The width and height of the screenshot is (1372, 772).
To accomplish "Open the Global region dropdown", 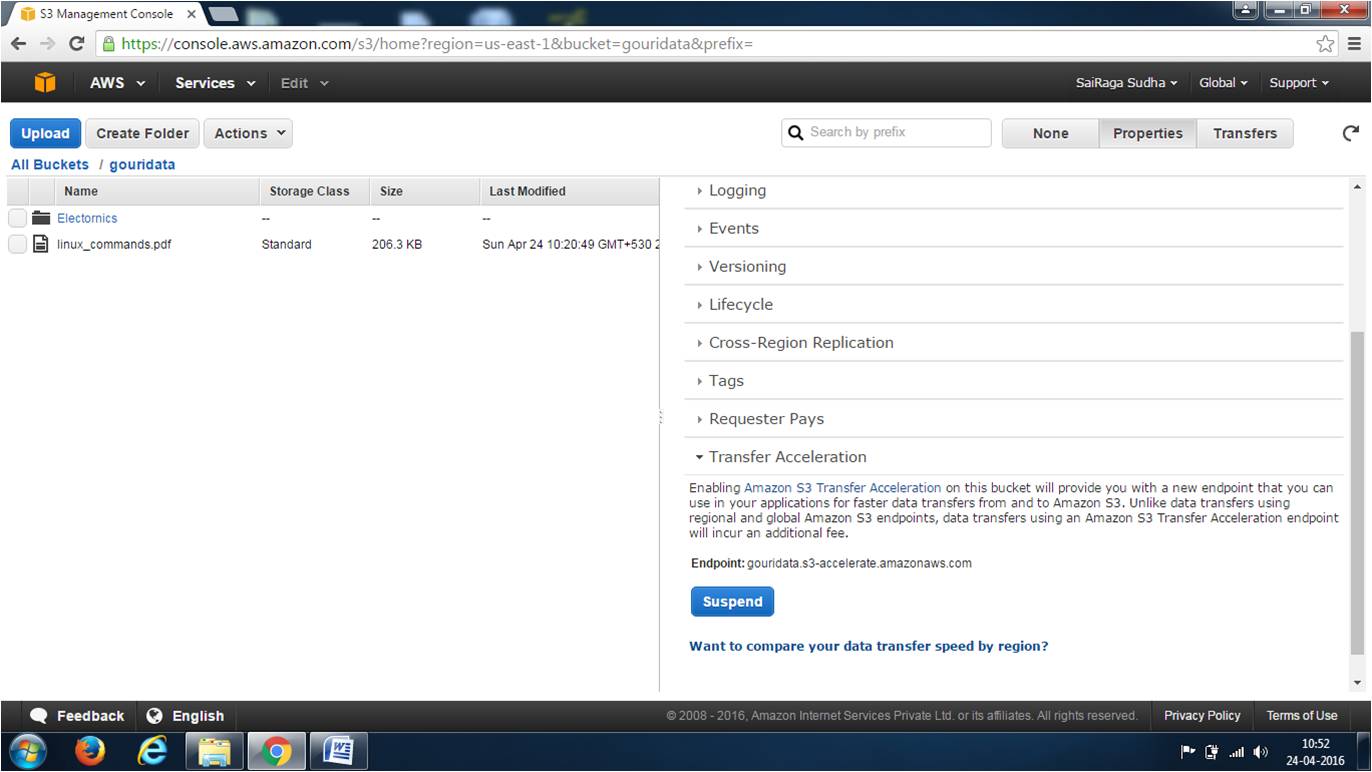I will click(x=1223, y=83).
